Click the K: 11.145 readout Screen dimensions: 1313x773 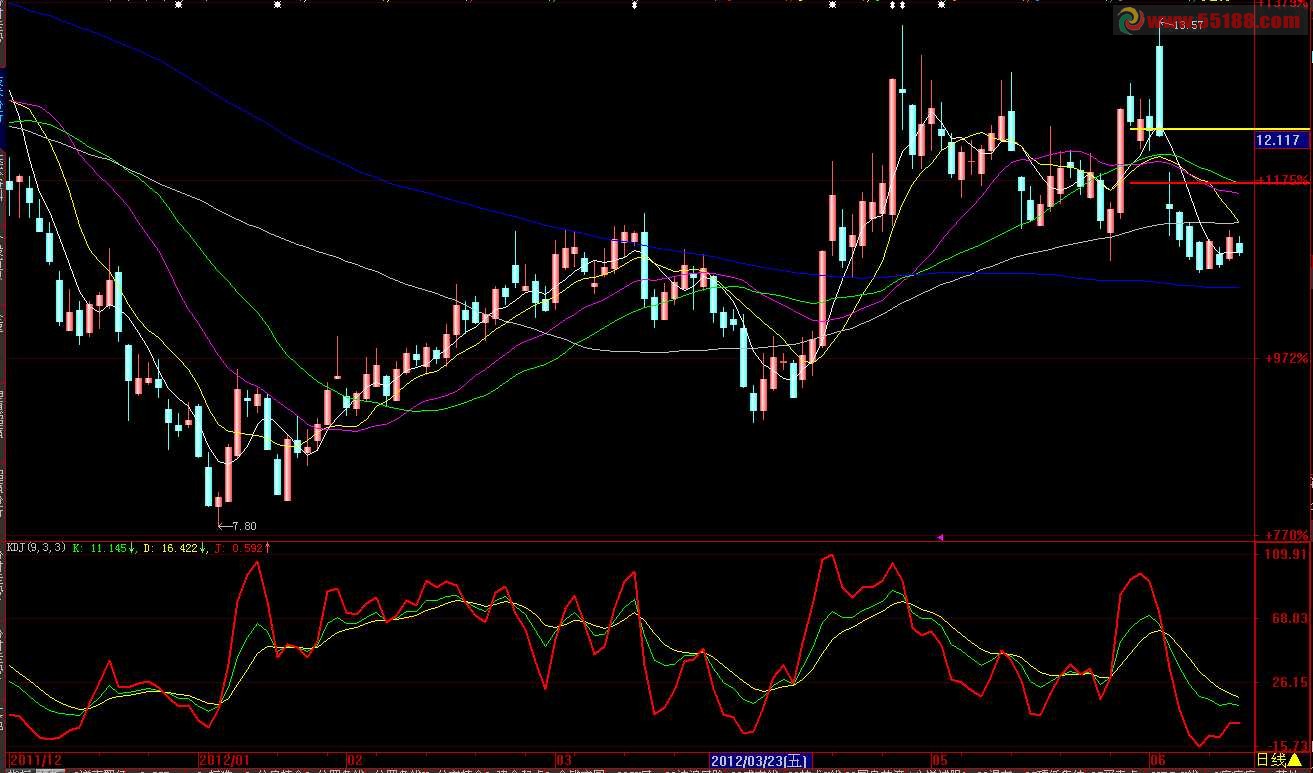click(x=104, y=547)
